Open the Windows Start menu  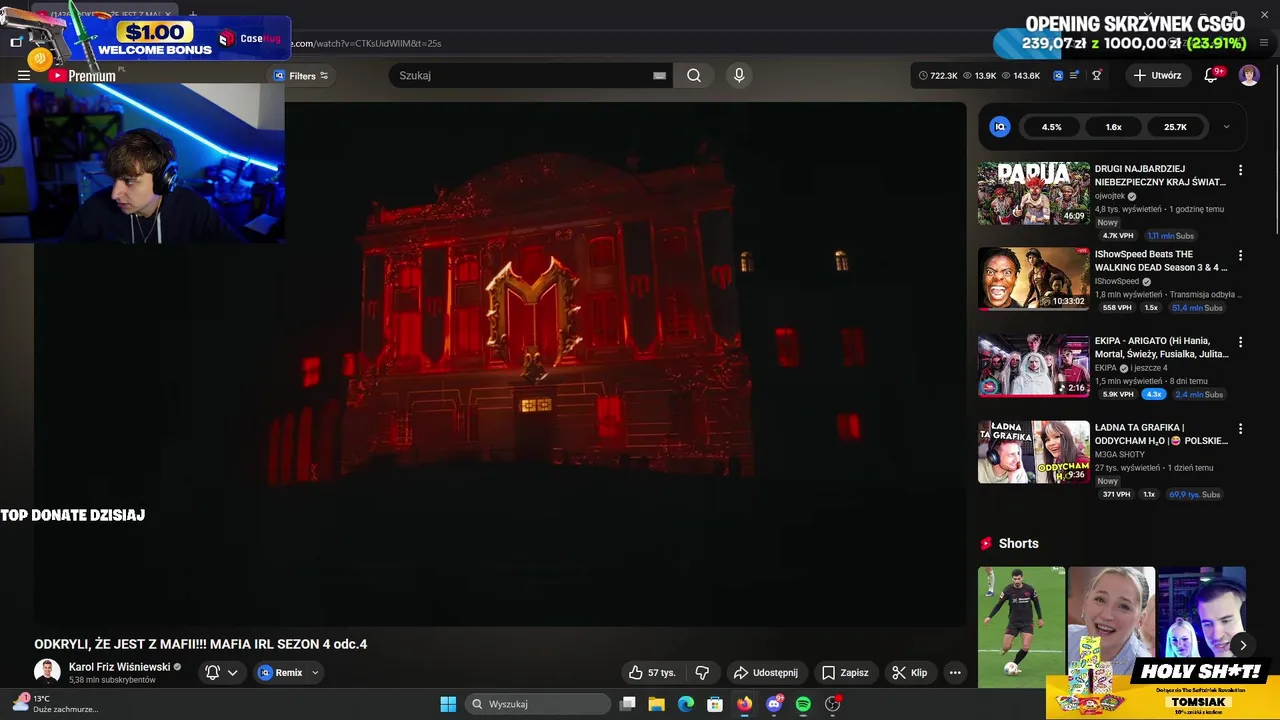pos(448,704)
